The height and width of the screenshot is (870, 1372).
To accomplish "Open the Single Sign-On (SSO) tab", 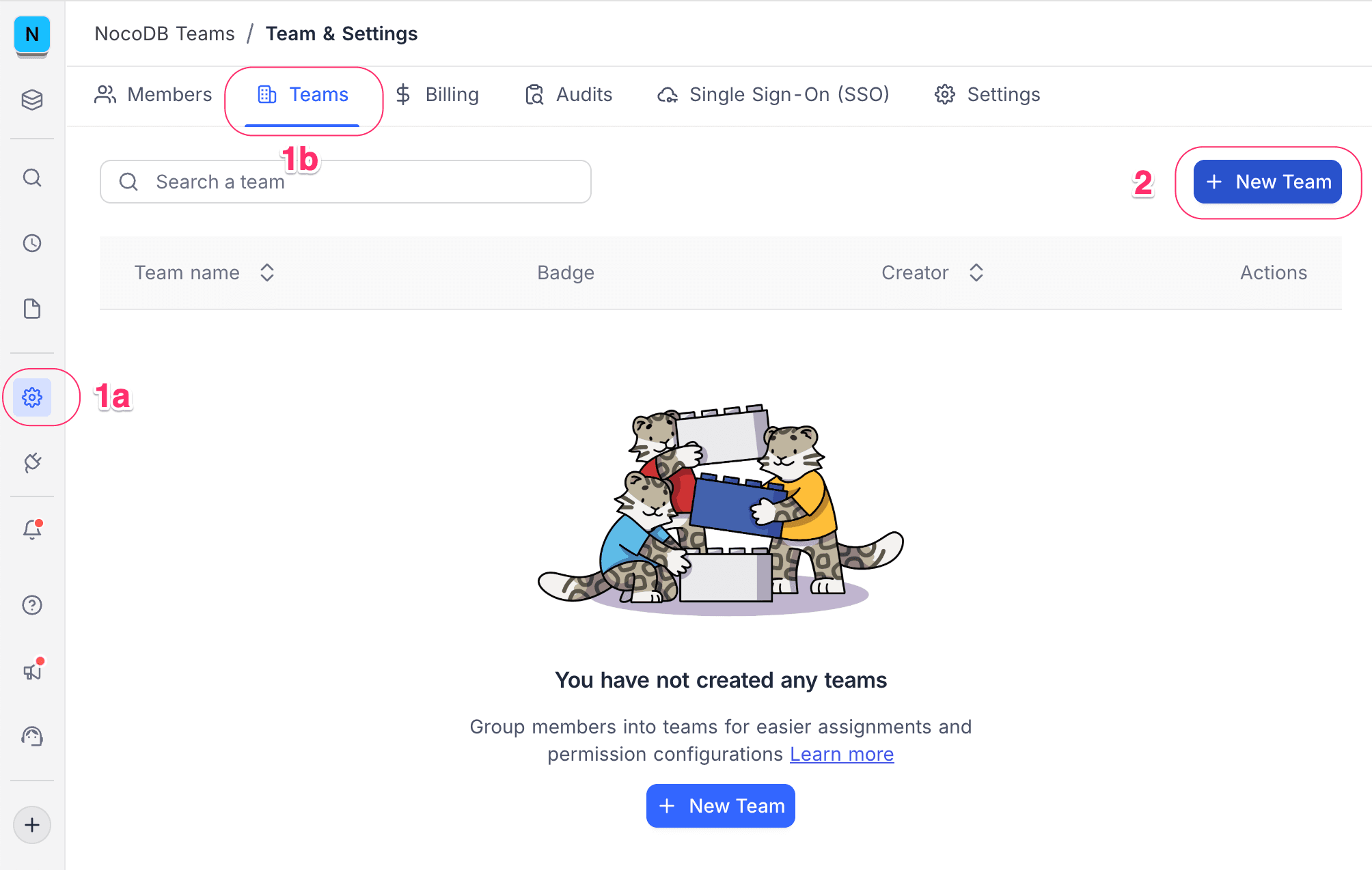I will coord(773,94).
